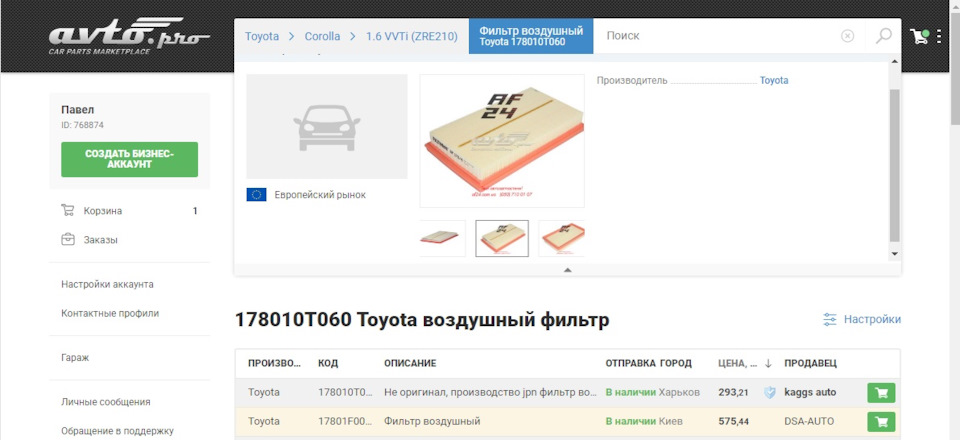The height and width of the screenshot is (440, 960).
Task: Open Заказы in the sidebar
Action: [x=100, y=240]
